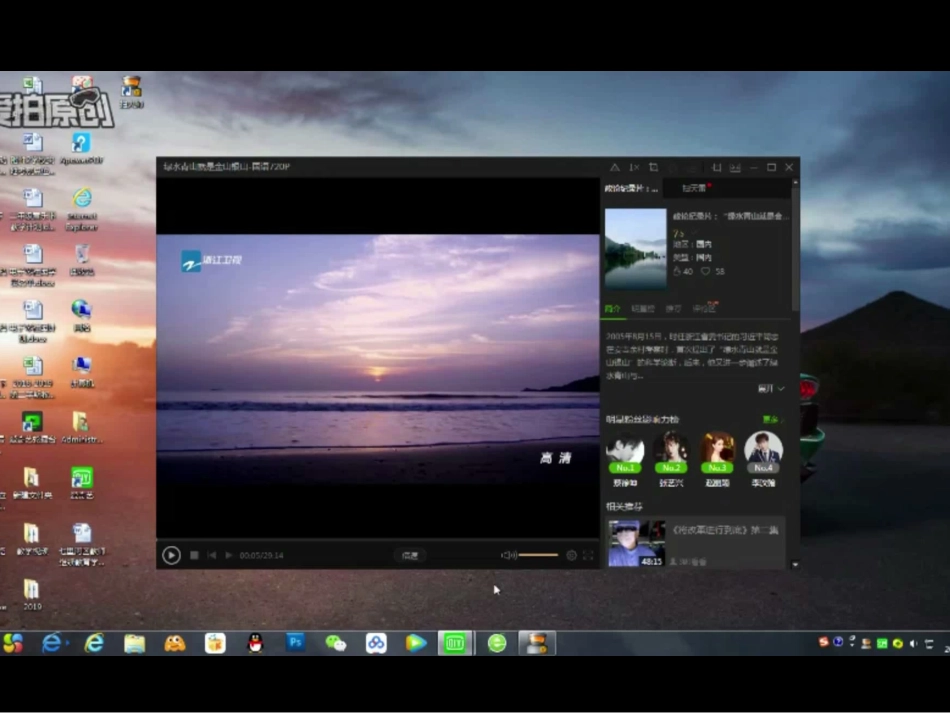Open the QQ penguin icon in the taskbar
Viewport: 950px width, 713px height.
click(x=256, y=643)
